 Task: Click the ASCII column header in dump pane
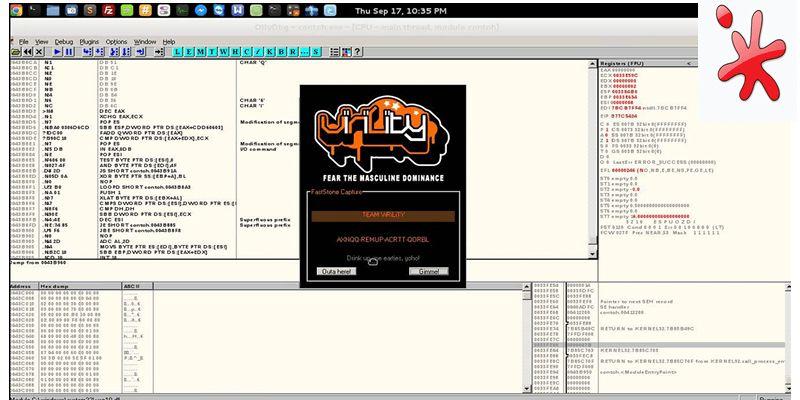click(138, 286)
